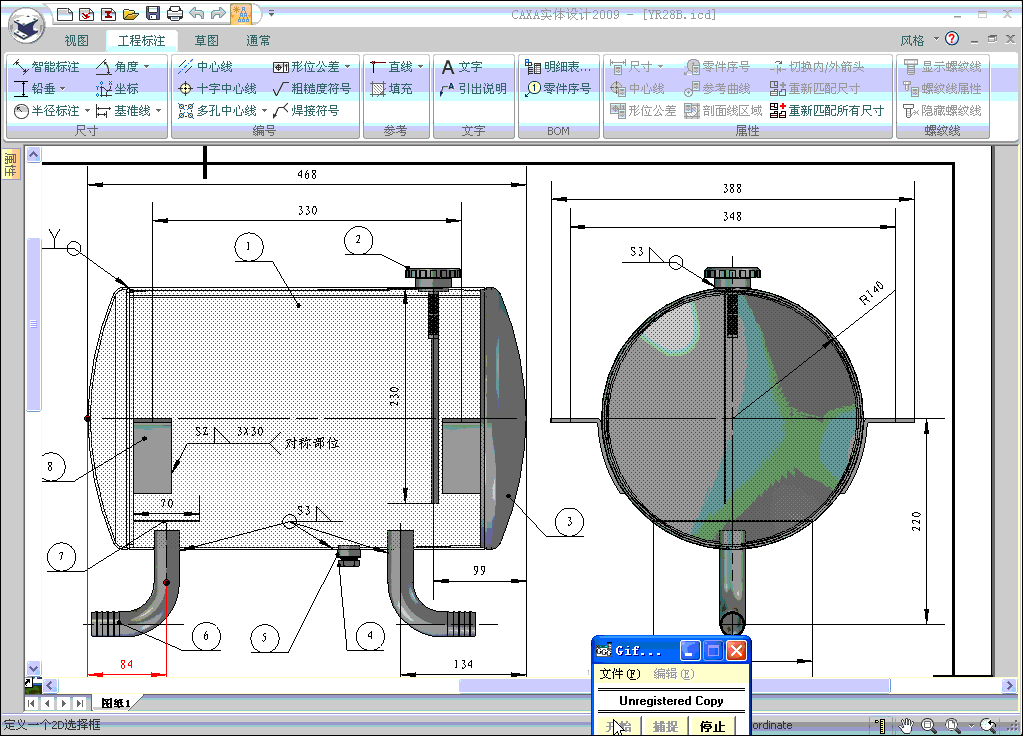Expand the 角度 dropdown arrow
The image size is (1023, 736).
(146, 67)
